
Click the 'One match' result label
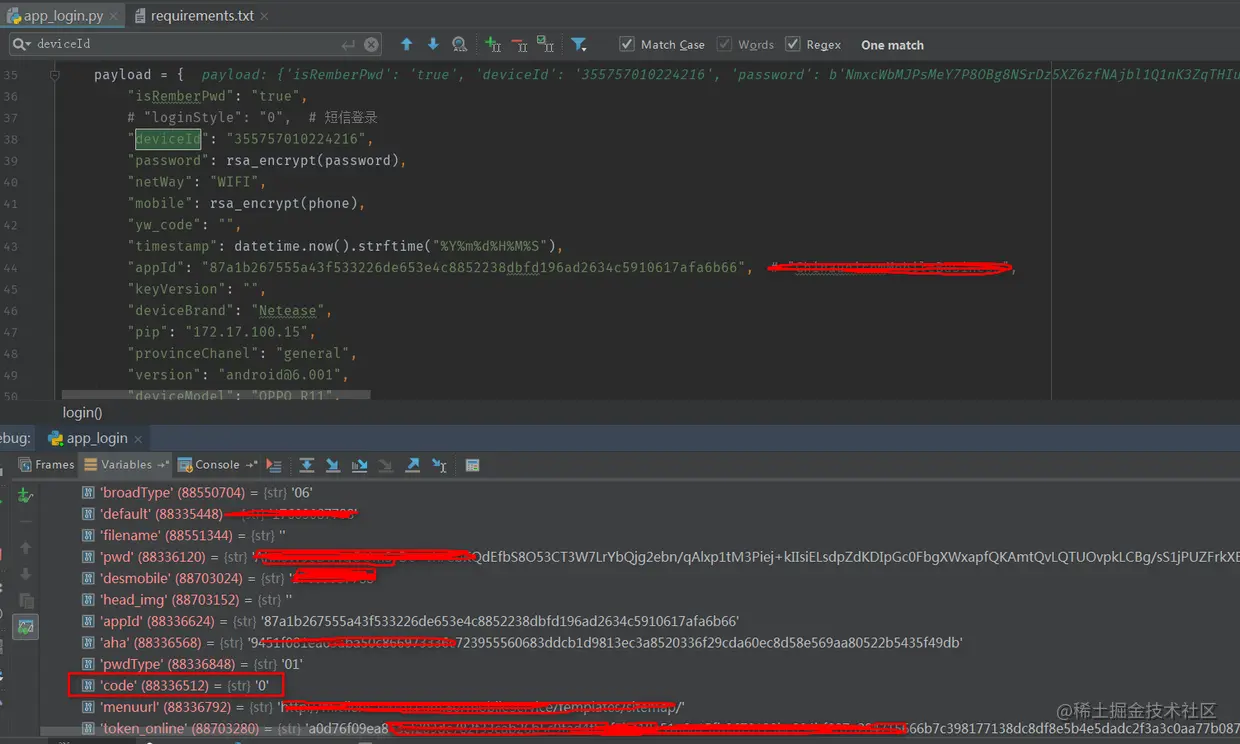click(x=892, y=45)
